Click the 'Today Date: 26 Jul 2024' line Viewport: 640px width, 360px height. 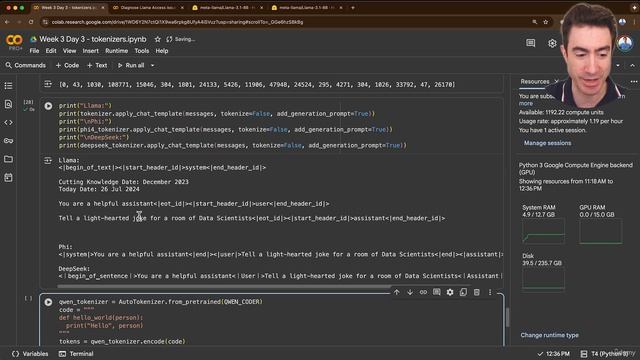99,189
